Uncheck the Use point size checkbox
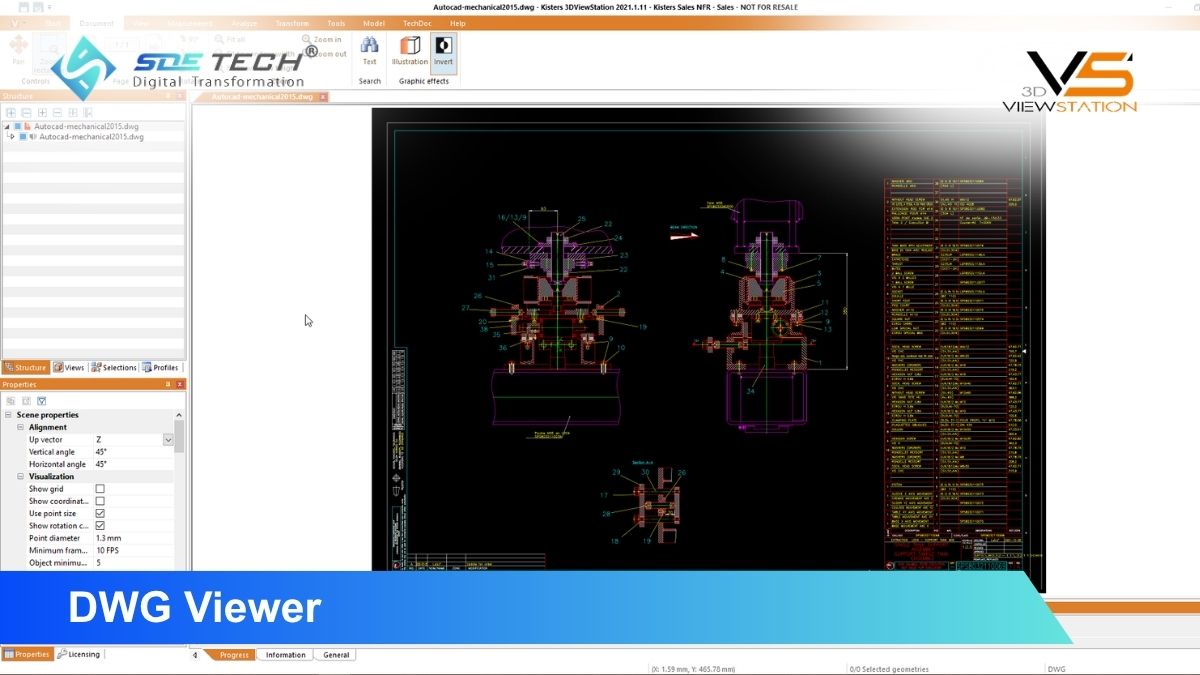The width and height of the screenshot is (1200, 675). [x=100, y=513]
